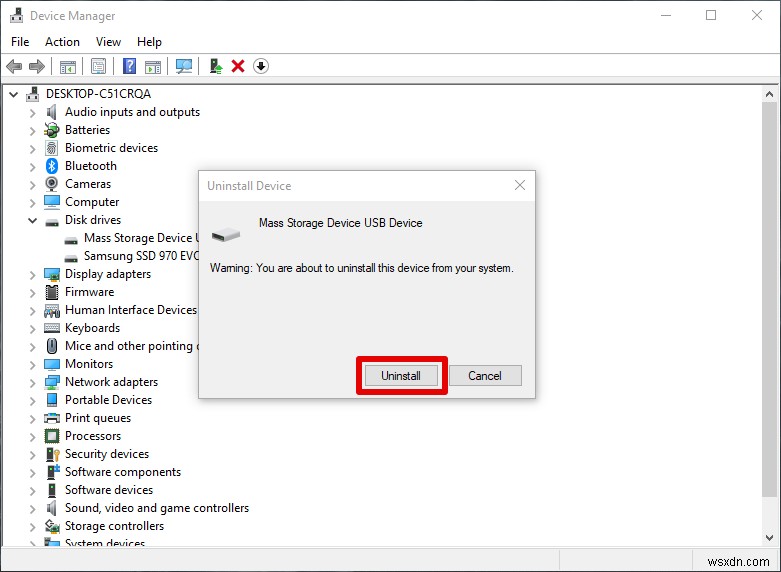
Task: Click the Forward arrow toolbar icon
Action: click(37, 66)
